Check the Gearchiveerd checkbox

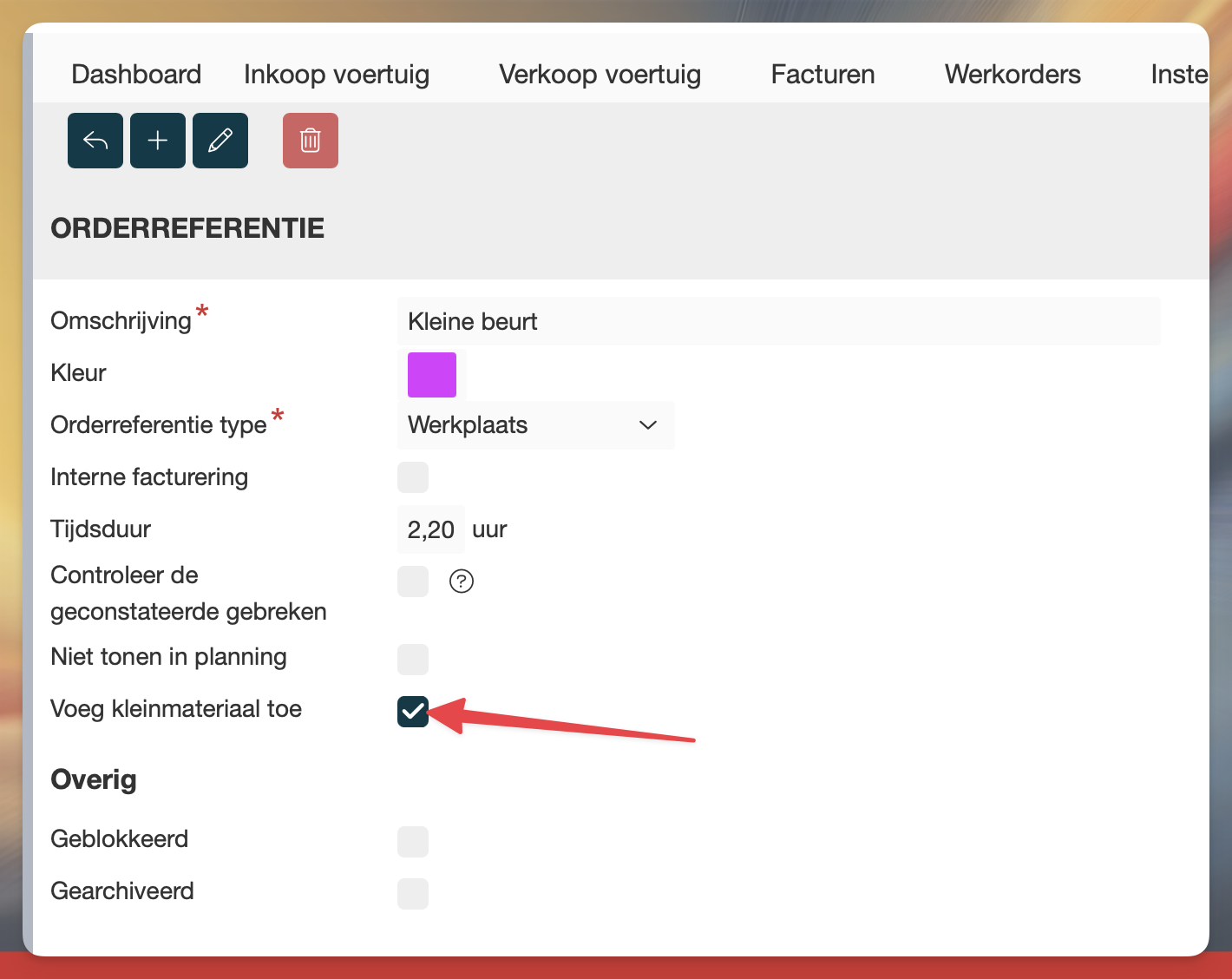click(413, 894)
